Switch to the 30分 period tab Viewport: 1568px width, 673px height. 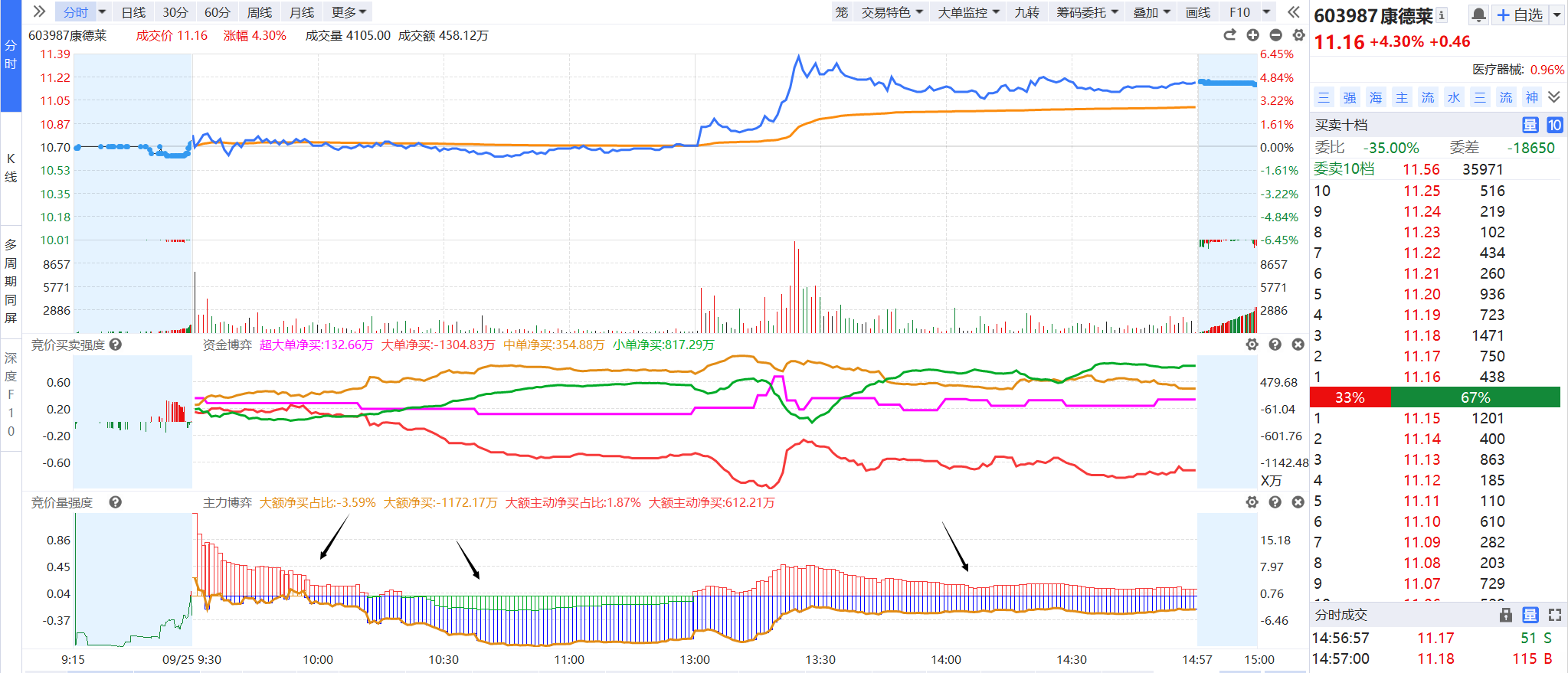click(x=175, y=12)
